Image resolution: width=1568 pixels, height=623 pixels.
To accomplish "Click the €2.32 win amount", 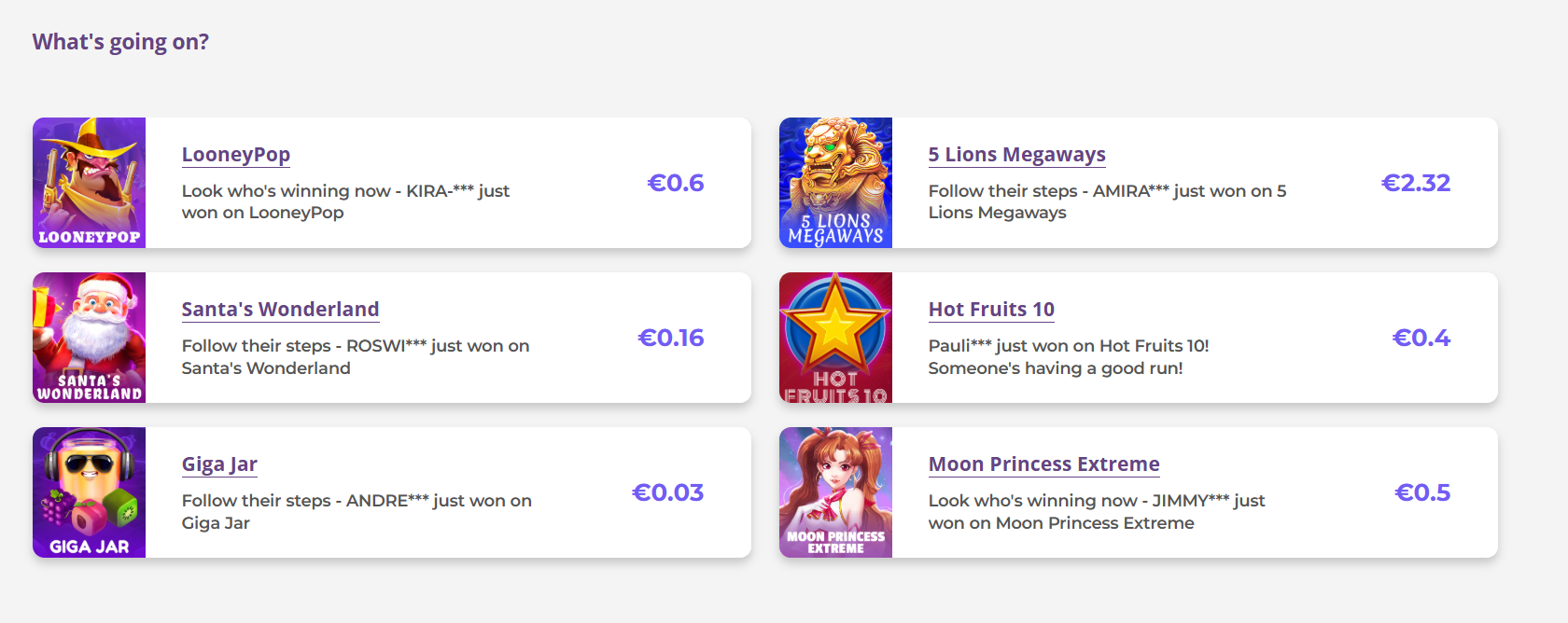I will [x=1416, y=183].
